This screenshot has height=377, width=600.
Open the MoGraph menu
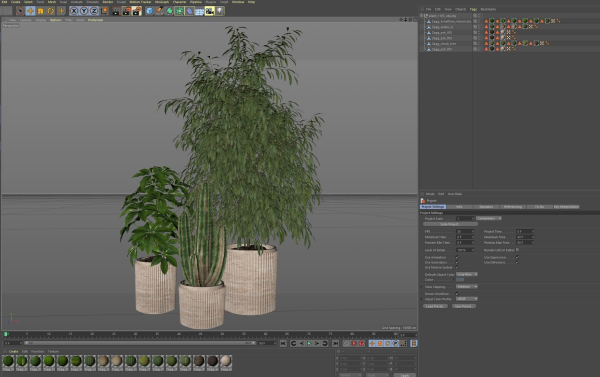(162, 2)
